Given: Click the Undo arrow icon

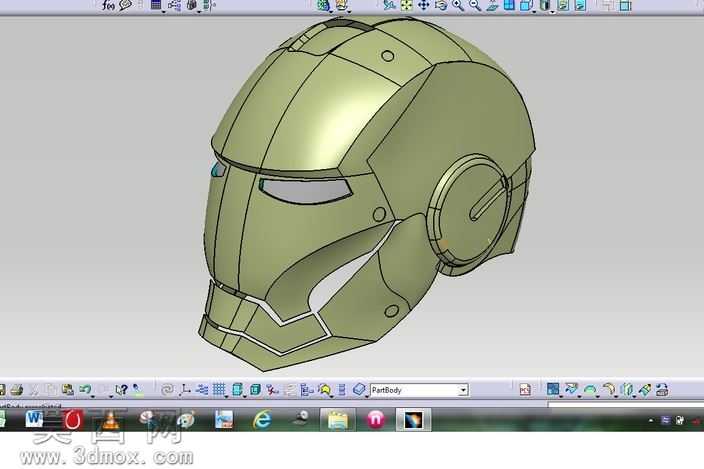Looking at the screenshot, I should 85,390.
